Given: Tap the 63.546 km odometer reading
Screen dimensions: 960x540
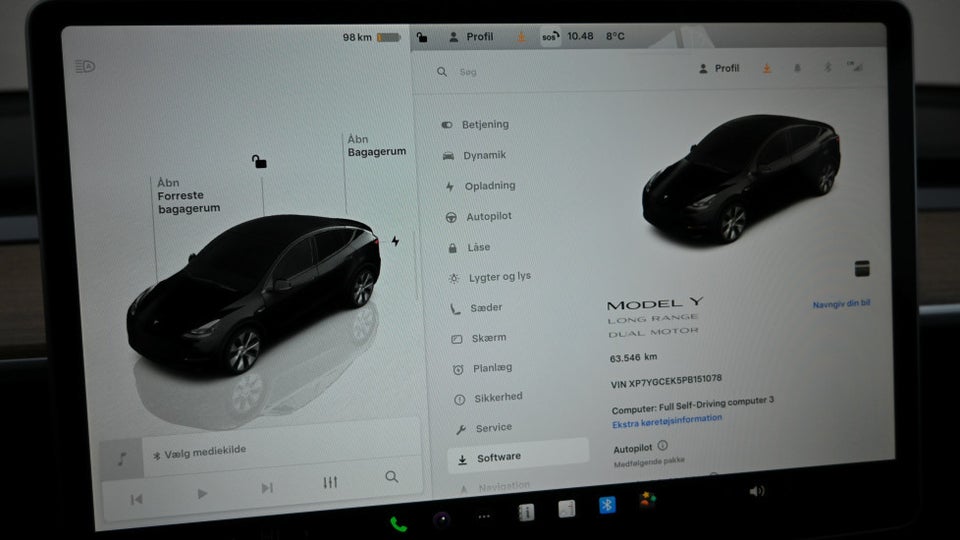Looking at the screenshot, I should coord(633,358).
